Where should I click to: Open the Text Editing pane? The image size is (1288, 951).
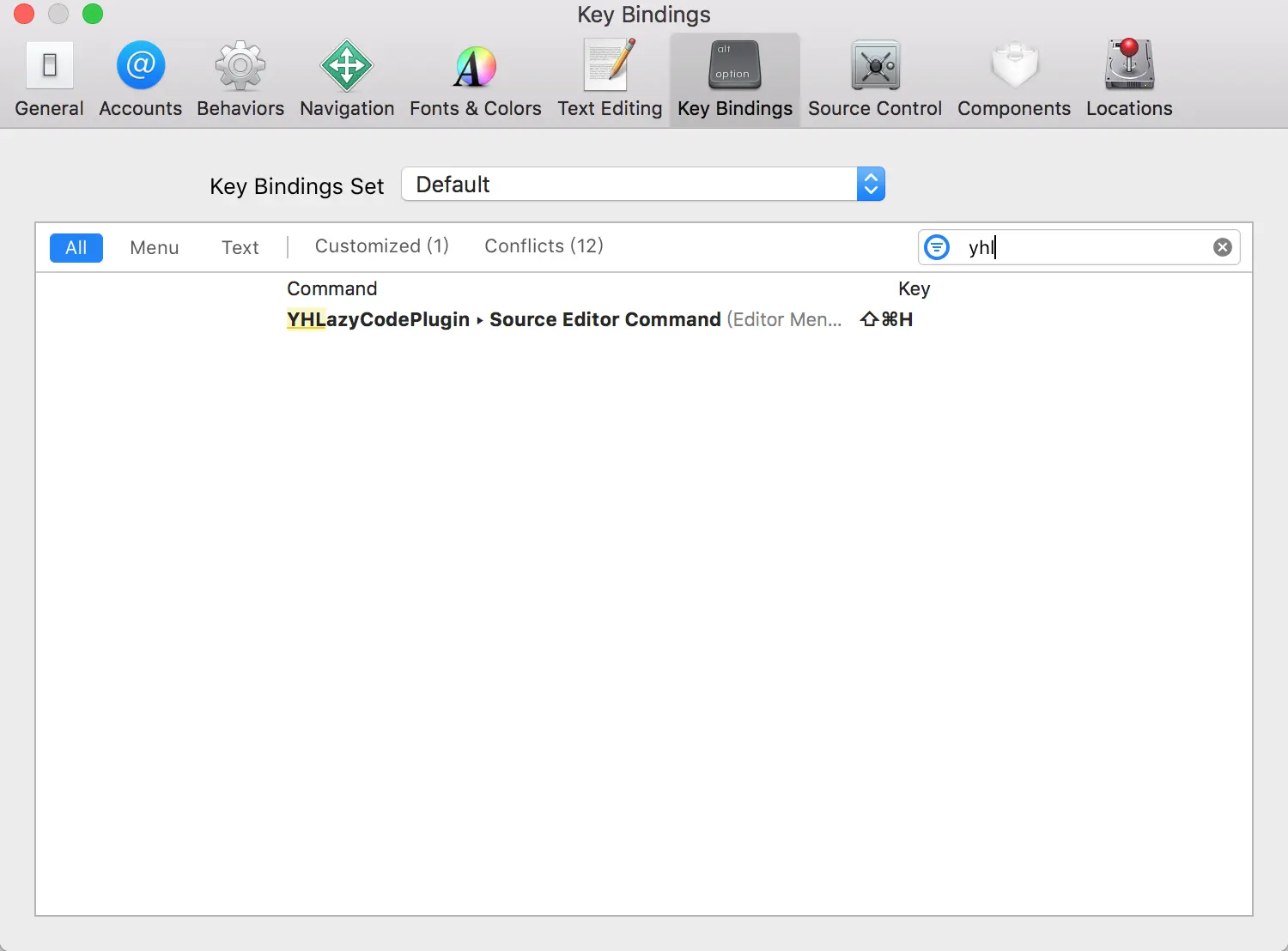(x=610, y=79)
